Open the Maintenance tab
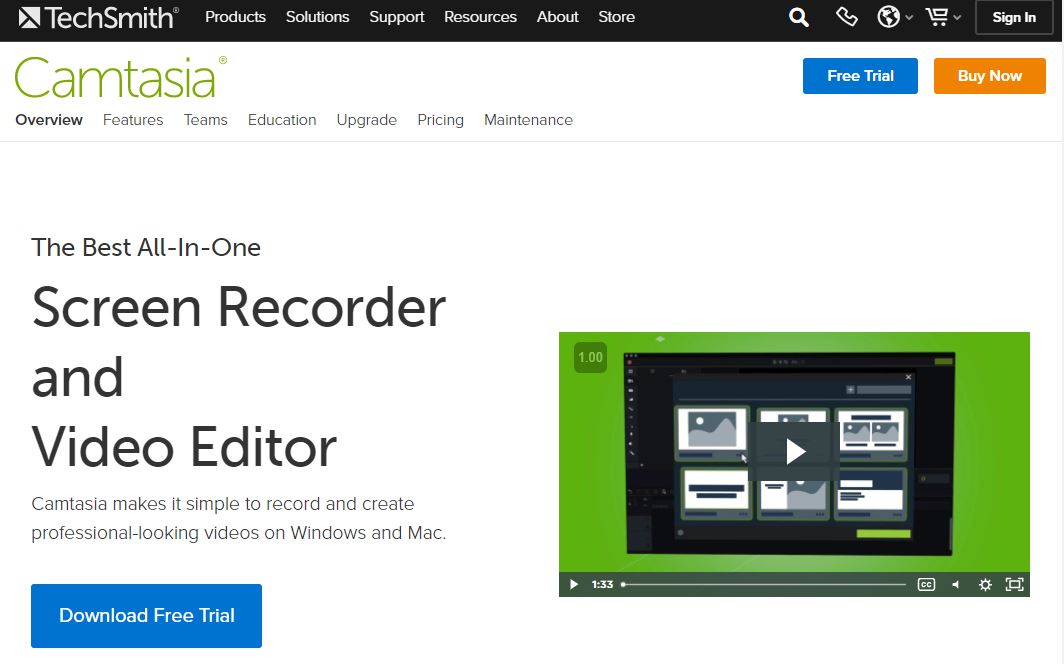This screenshot has height=664, width=1064. click(528, 120)
